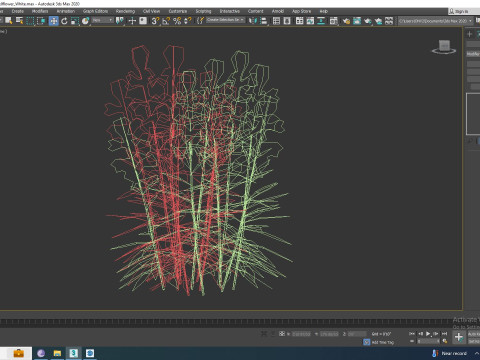
Task: Open the Create Selection Set dropdown
Action: [x=226, y=20]
